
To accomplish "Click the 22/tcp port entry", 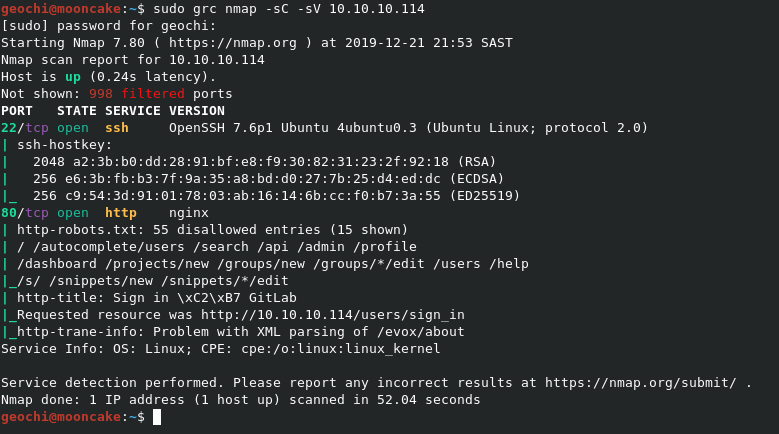I will tap(20, 128).
